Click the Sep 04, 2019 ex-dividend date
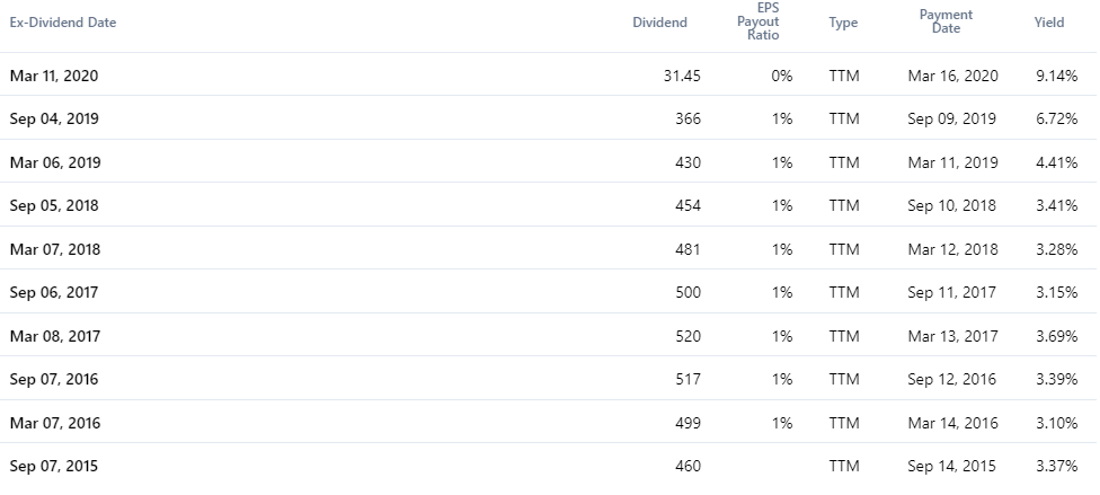The image size is (1100, 495). [54, 118]
